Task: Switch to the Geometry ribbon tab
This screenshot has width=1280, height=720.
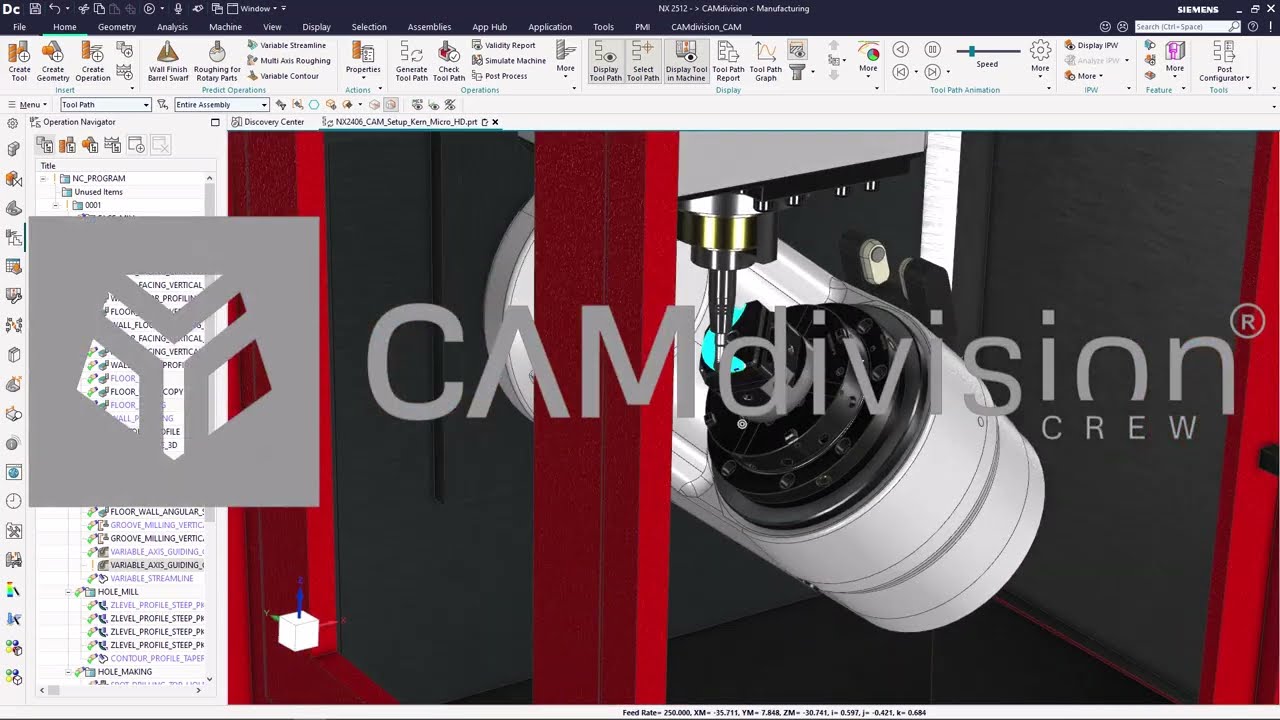Action: (117, 27)
